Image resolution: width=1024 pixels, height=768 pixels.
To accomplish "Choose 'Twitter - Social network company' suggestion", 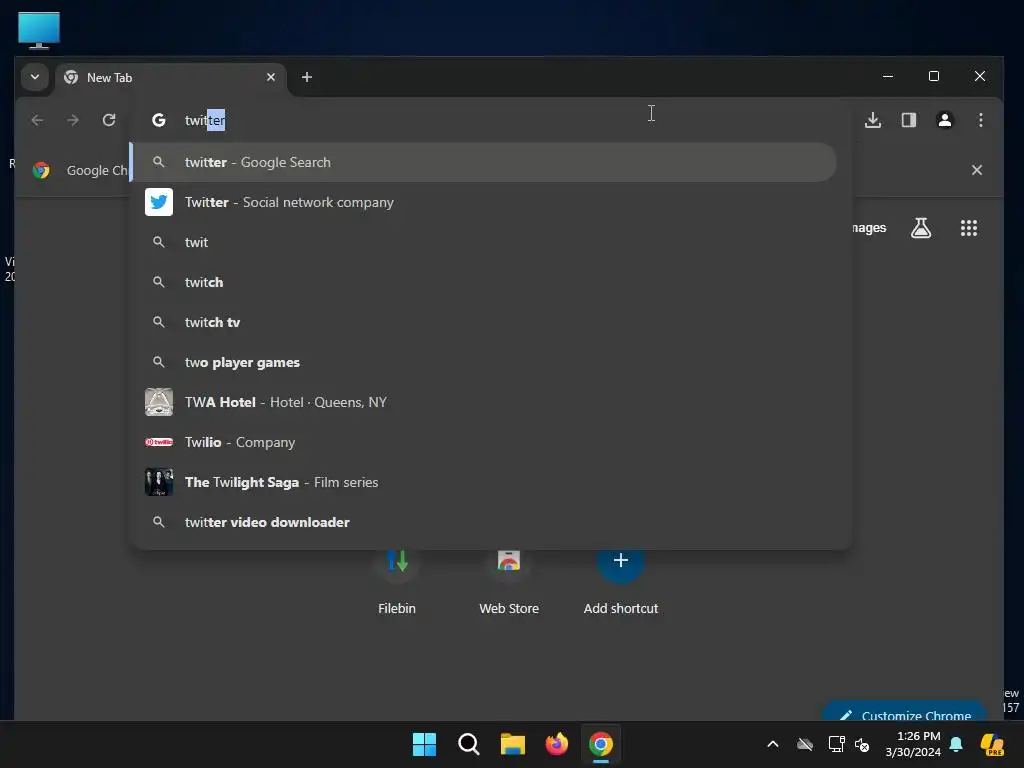I will [484, 202].
